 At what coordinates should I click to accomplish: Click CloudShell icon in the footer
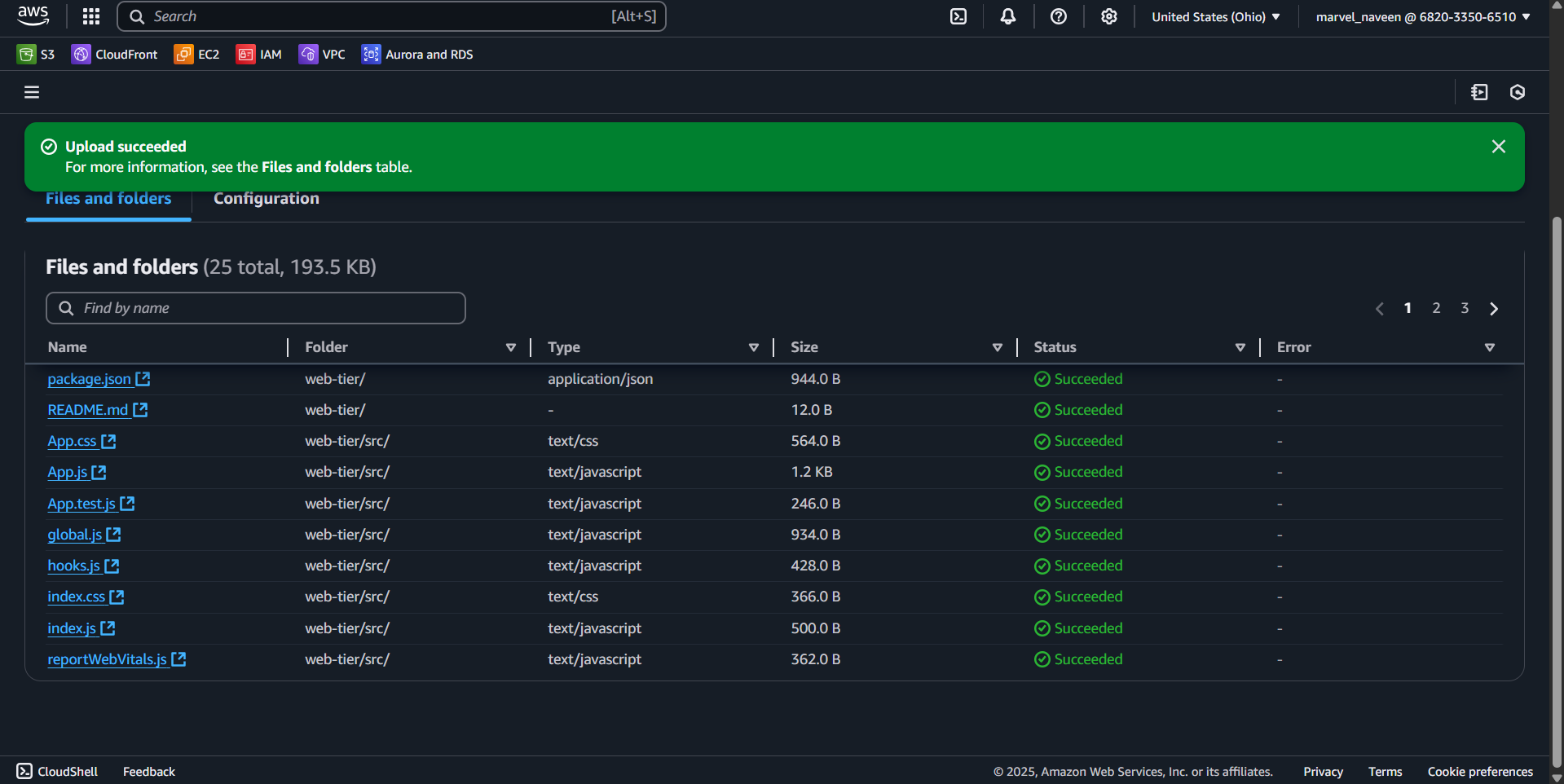pyautogui.click(x=24, y=771)
